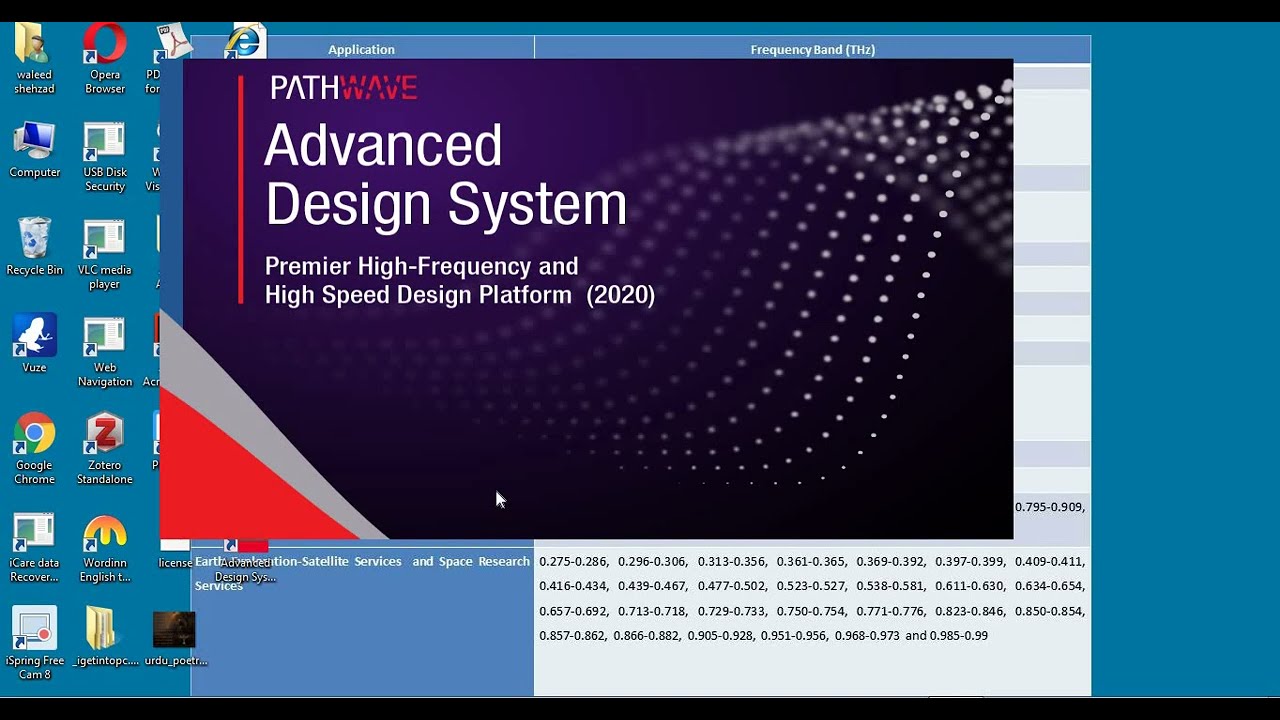Image resolution: width=1280 pixels, height=720 pixels.
Task: Click the frequency value "0.369-0.392"
Action: click(891, 562)
